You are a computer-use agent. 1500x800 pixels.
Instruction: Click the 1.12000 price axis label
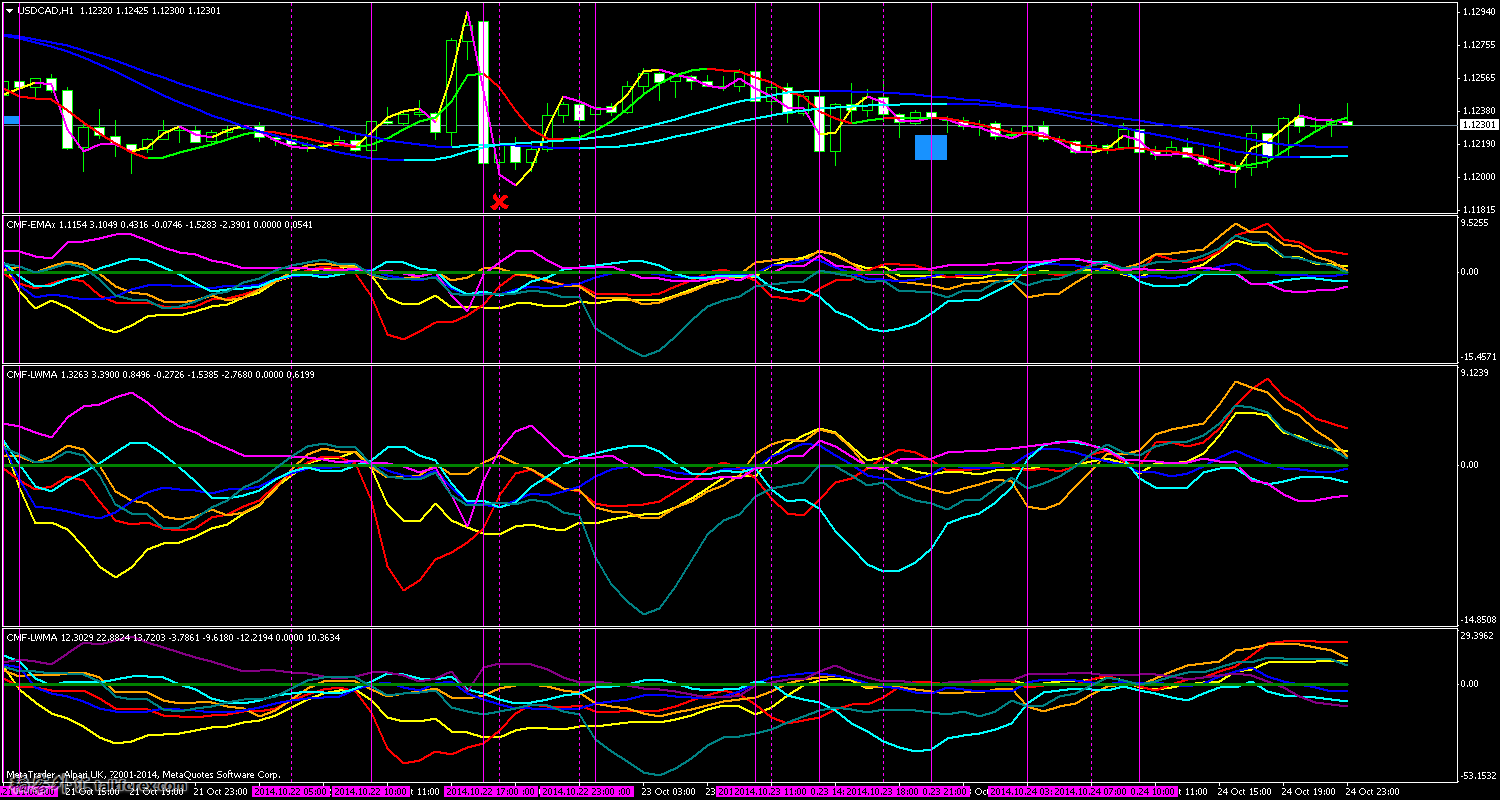pos(1477,176)
